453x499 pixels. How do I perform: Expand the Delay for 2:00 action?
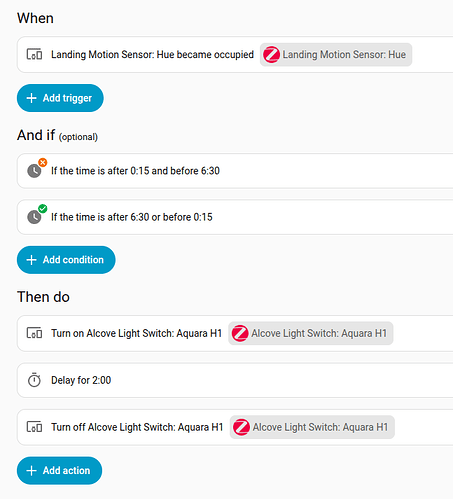pyautogui.click(x=235, y=380)
